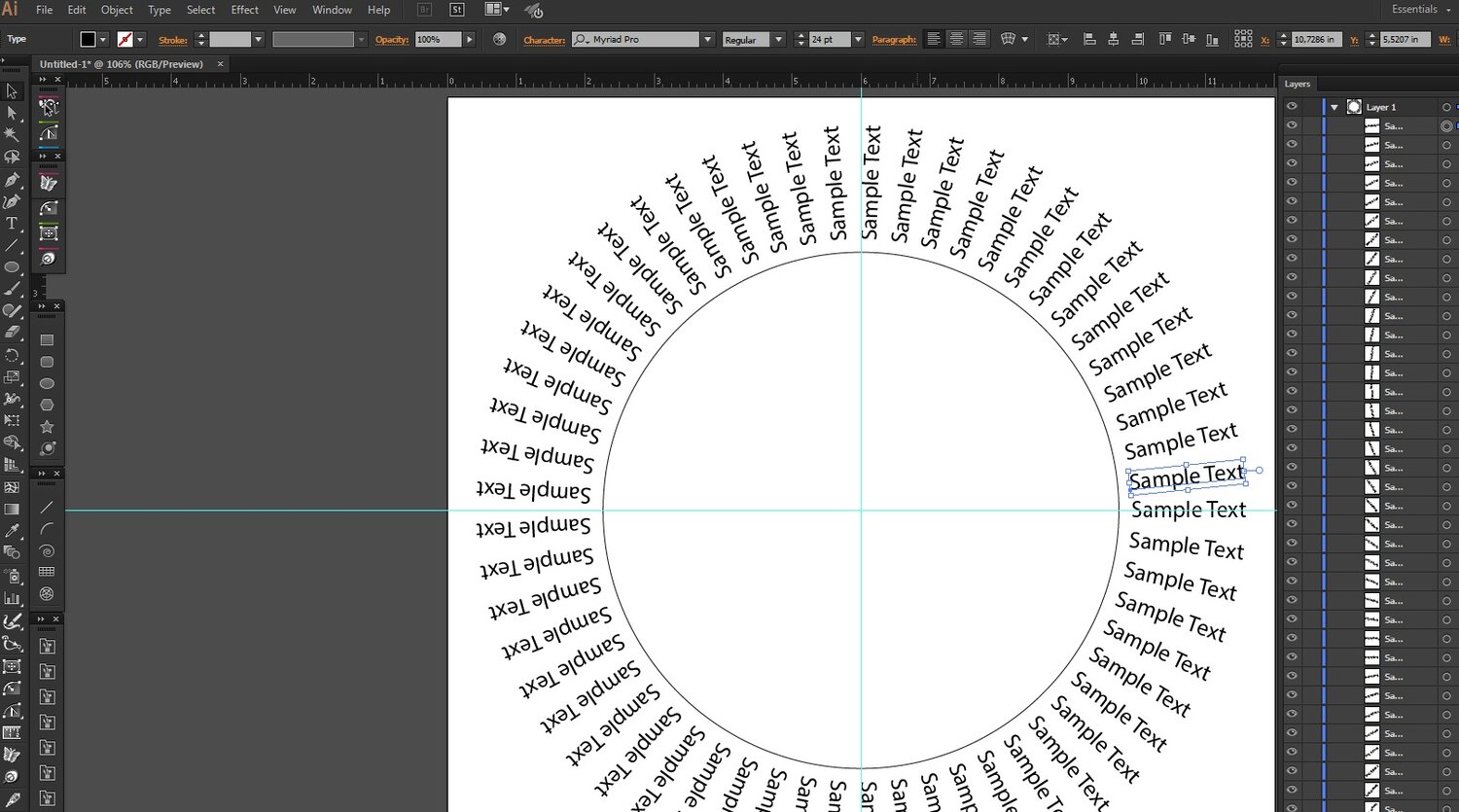Collapse the Layer 1 disclosure triangle
1459x812 pixels.
(1334, 107)
